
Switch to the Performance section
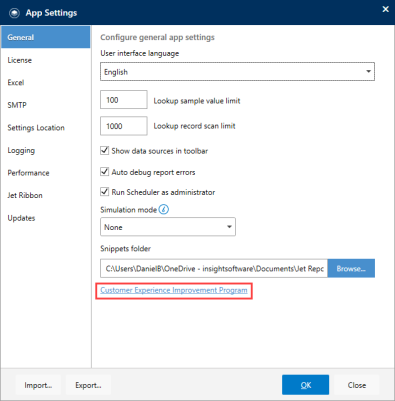(29, 173)
